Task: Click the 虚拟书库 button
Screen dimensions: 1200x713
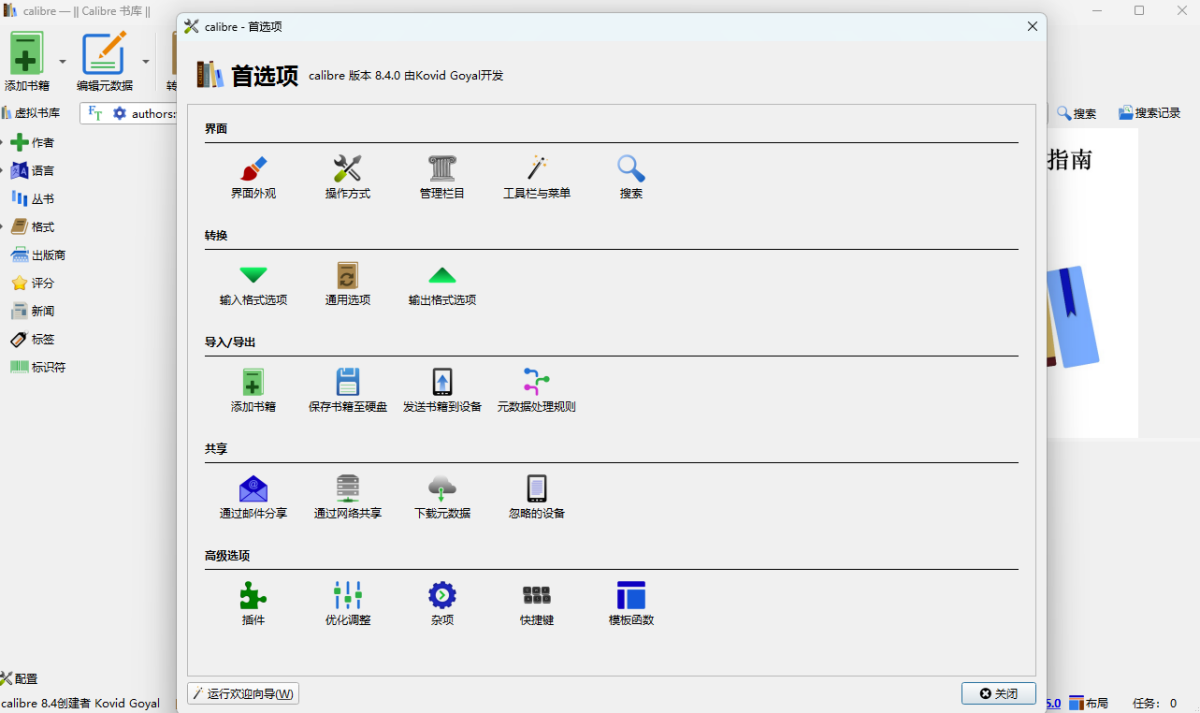Action: (31, 113)
